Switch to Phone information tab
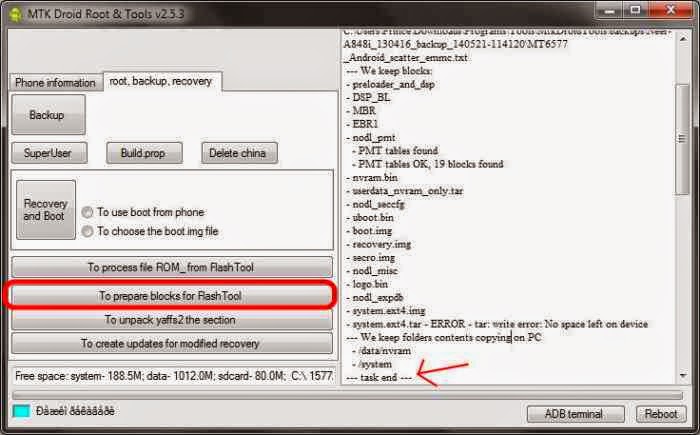 click(x=55, y=83)
